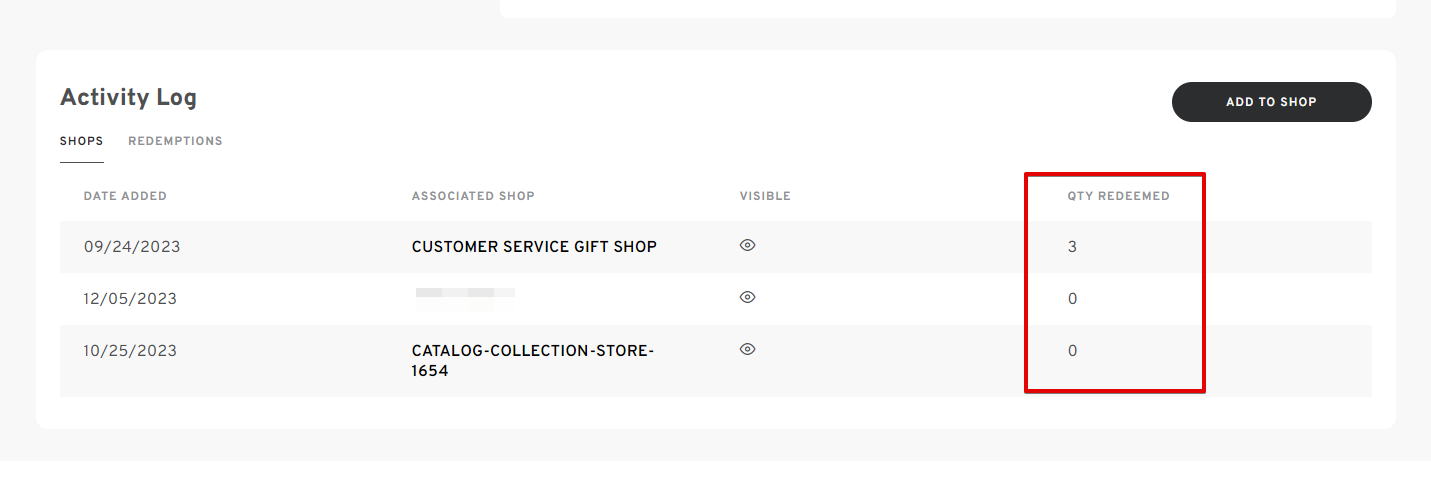Screen dimensions: 1431x479
Task: Select the 12/05/2023 date cell
Action: (130, 298)
